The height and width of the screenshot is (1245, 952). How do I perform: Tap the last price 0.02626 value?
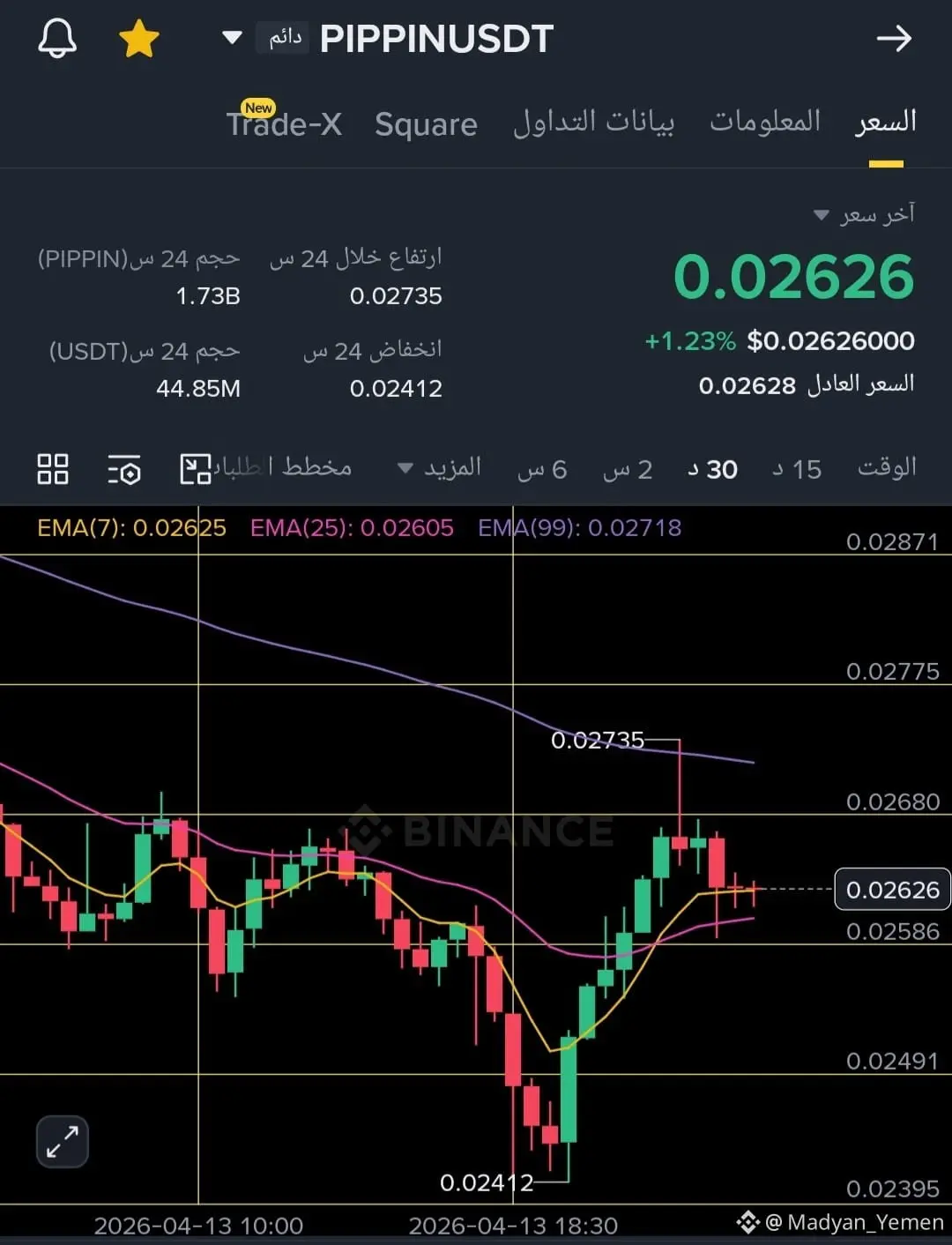pyautogui.click(x=793, y=277)
